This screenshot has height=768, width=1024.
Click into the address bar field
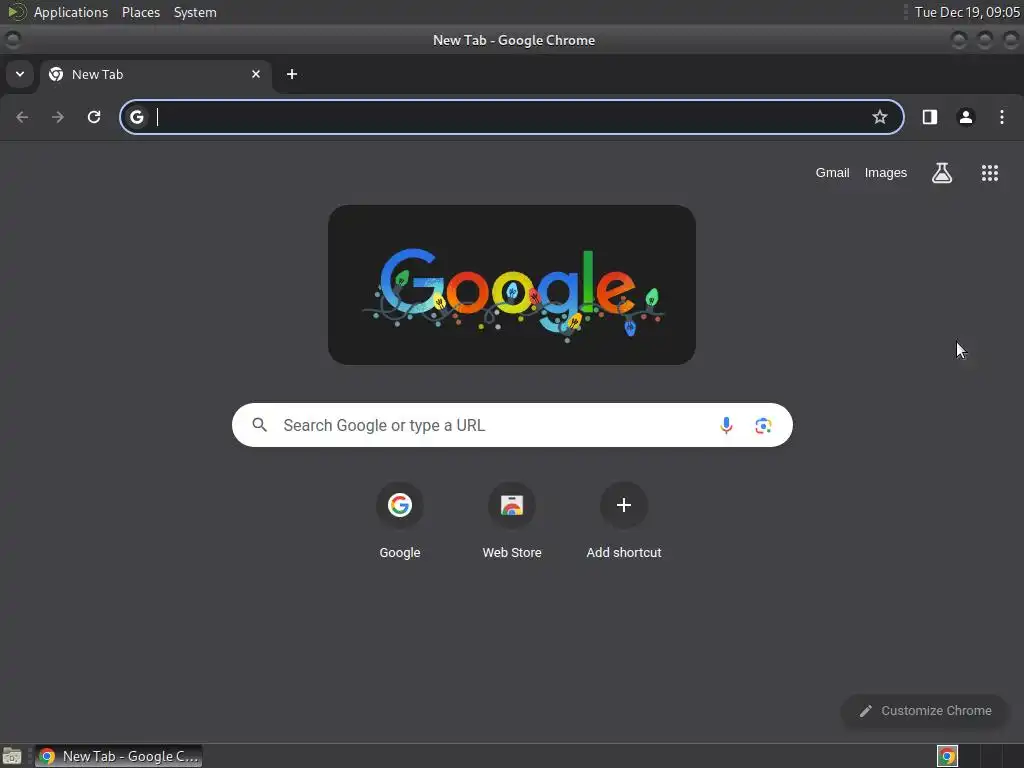pos(512,117)
